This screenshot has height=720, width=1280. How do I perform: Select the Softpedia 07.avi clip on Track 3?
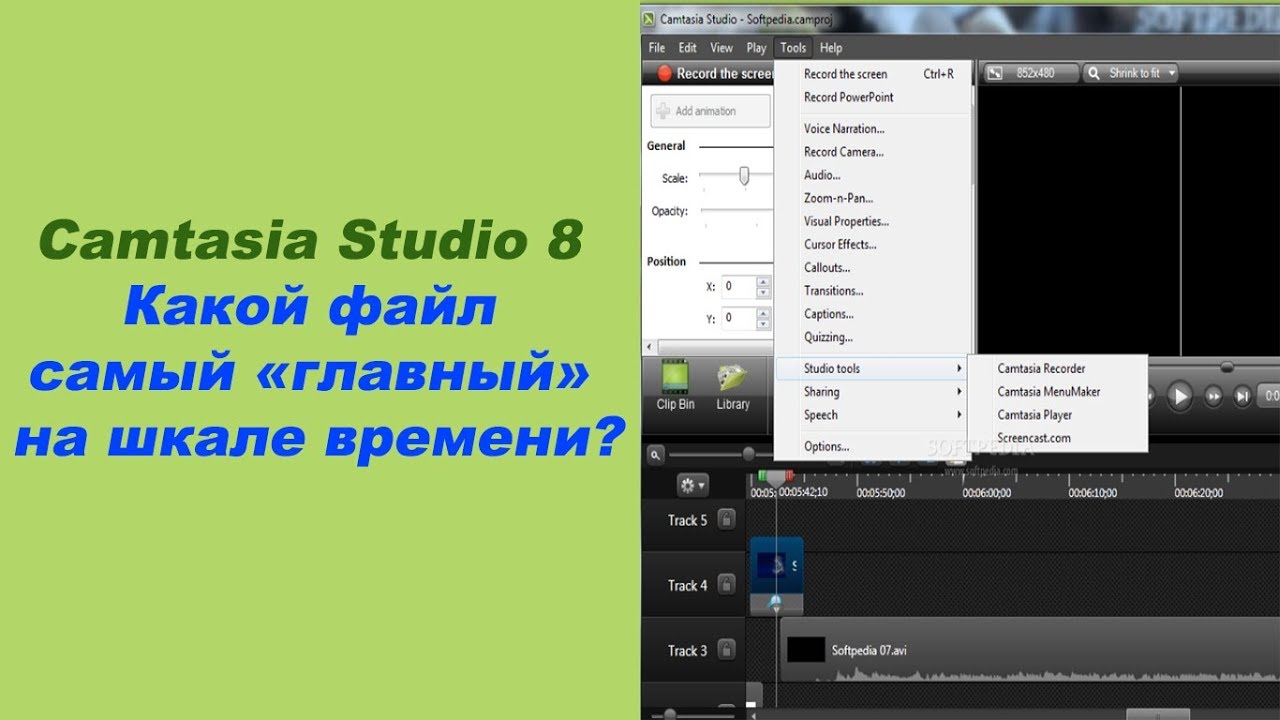tap(1029, 650)
